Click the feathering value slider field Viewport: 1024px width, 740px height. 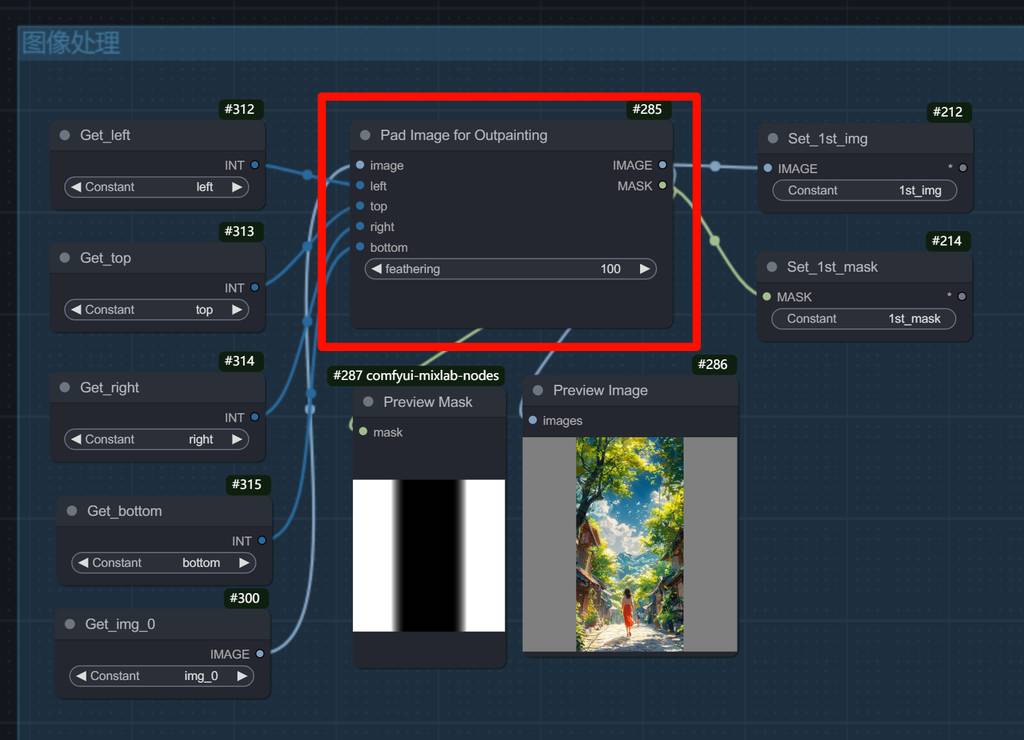point(510,269)
